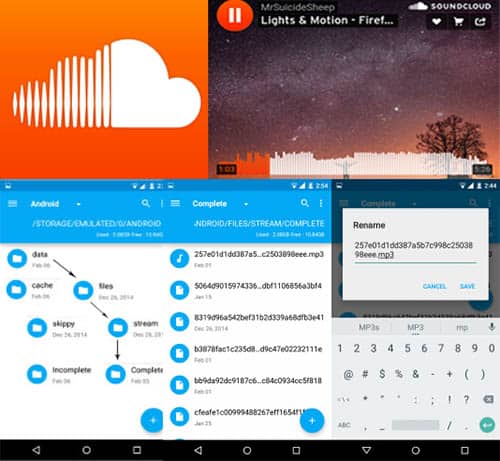Tap Home in Complete screen navbar
500x461 pixels.
pos(247,450)
